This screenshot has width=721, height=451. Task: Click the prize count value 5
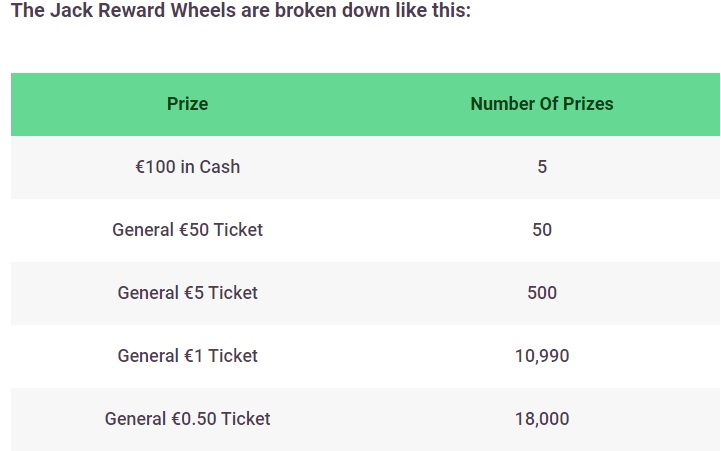point(542,167)
